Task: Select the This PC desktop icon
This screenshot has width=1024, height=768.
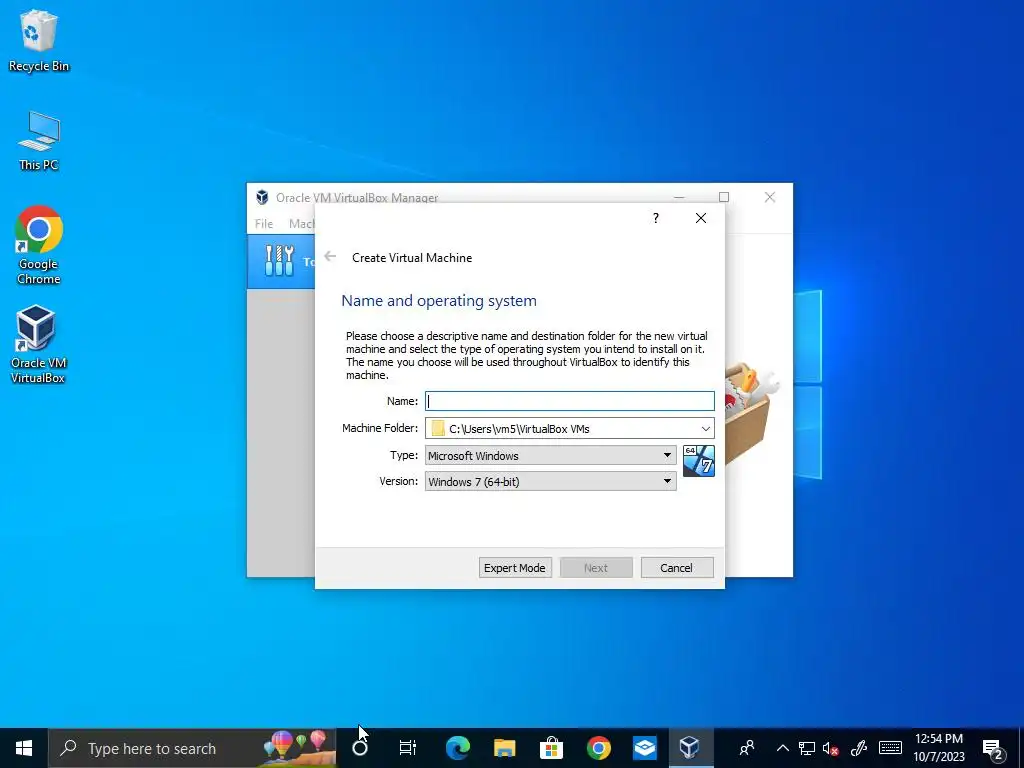Action: pyautogui.click(x=39, y=140)
